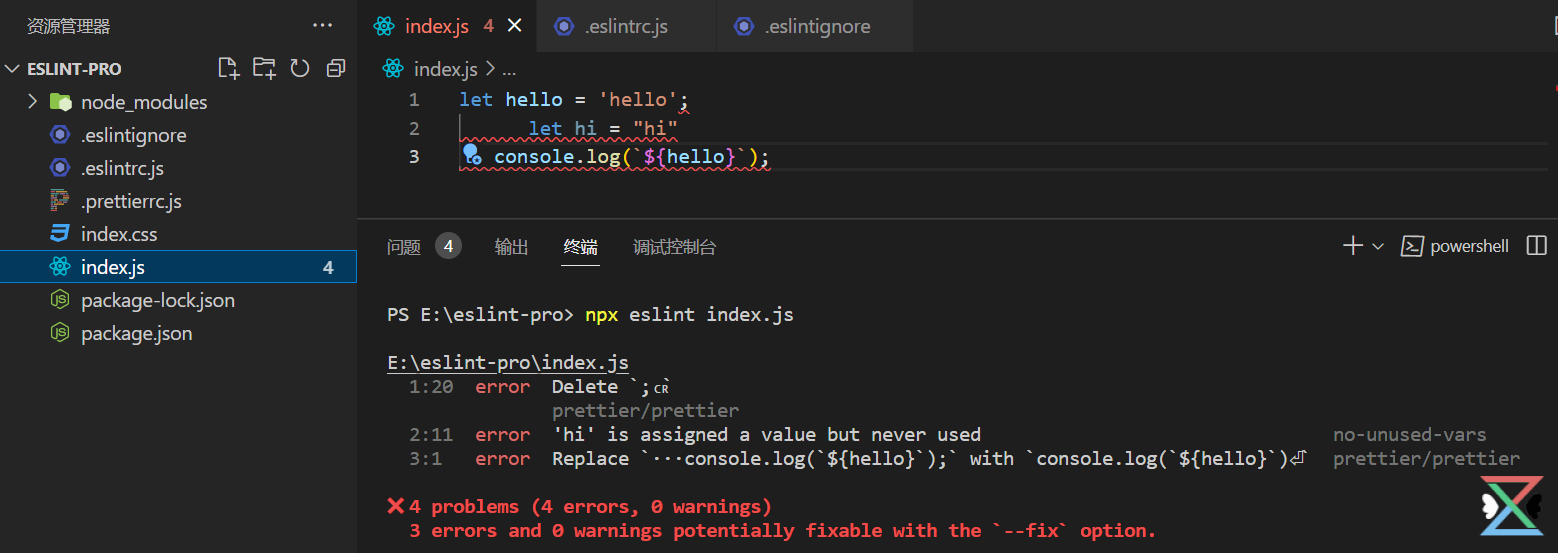Click the New Folder icon in explorer header

(264, 68)
